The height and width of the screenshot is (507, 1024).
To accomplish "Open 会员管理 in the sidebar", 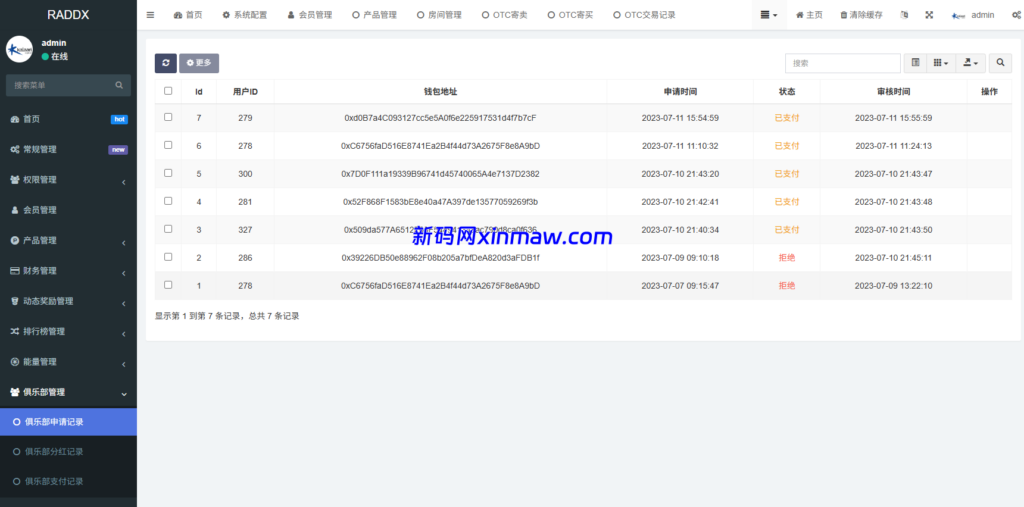I will [x=68, y=210].
